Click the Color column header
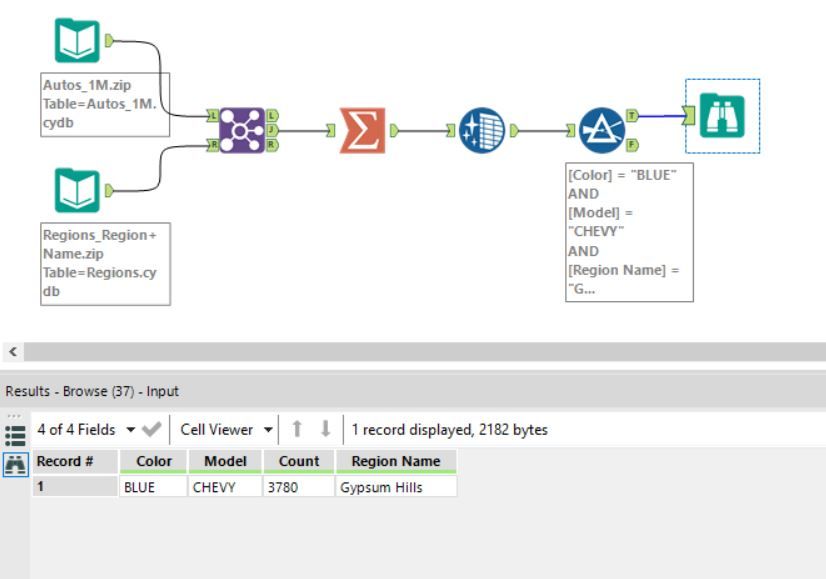The image size is (826, 579). pyautogui.click(x=153, y=461)
